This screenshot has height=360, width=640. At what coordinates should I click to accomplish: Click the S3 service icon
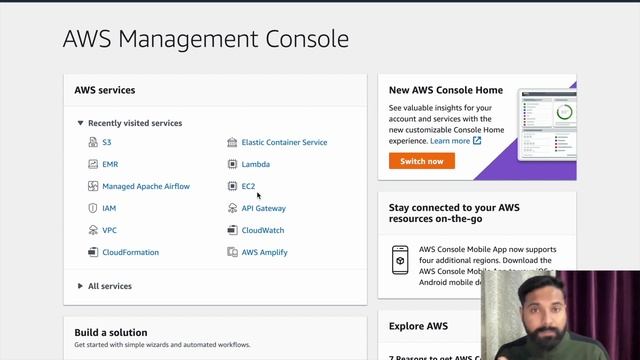click(93, 142)
